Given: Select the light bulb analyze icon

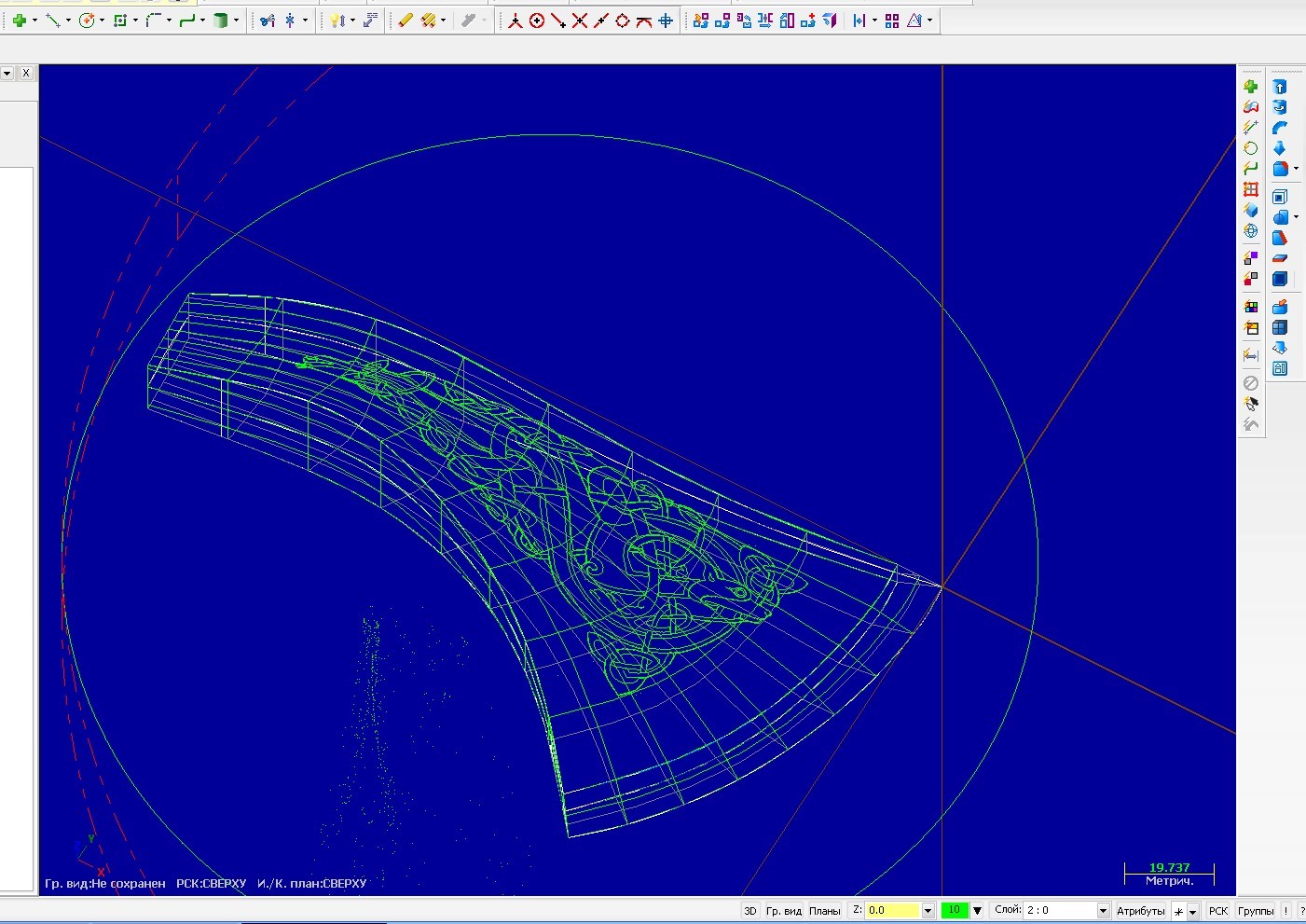Looking at the screenshot, I should click(x=337, y=21).
